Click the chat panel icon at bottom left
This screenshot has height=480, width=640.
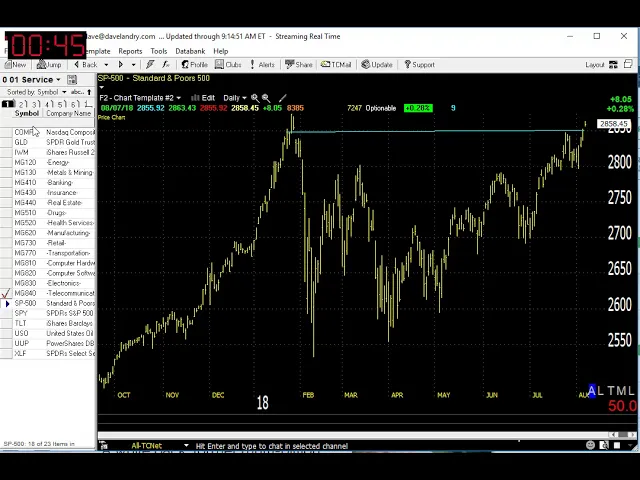[x=104, y=446]
